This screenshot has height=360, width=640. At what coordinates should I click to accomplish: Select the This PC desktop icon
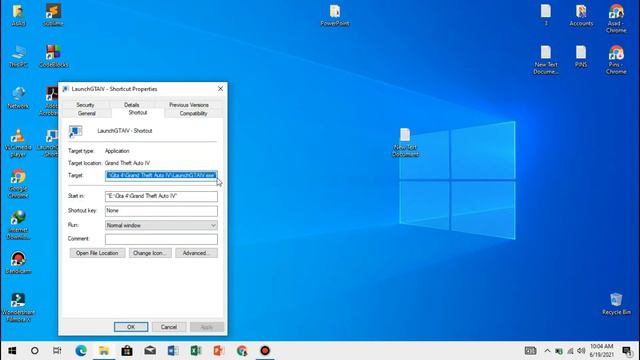(x=18, y=56)
